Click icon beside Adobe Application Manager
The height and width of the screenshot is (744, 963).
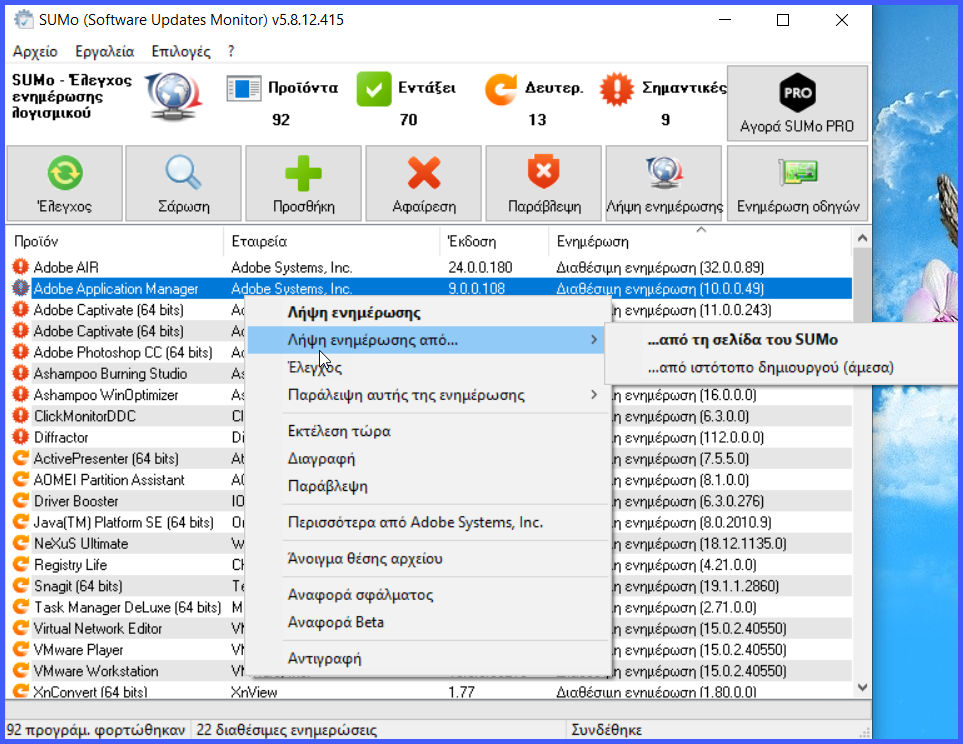tap(20, 288)
